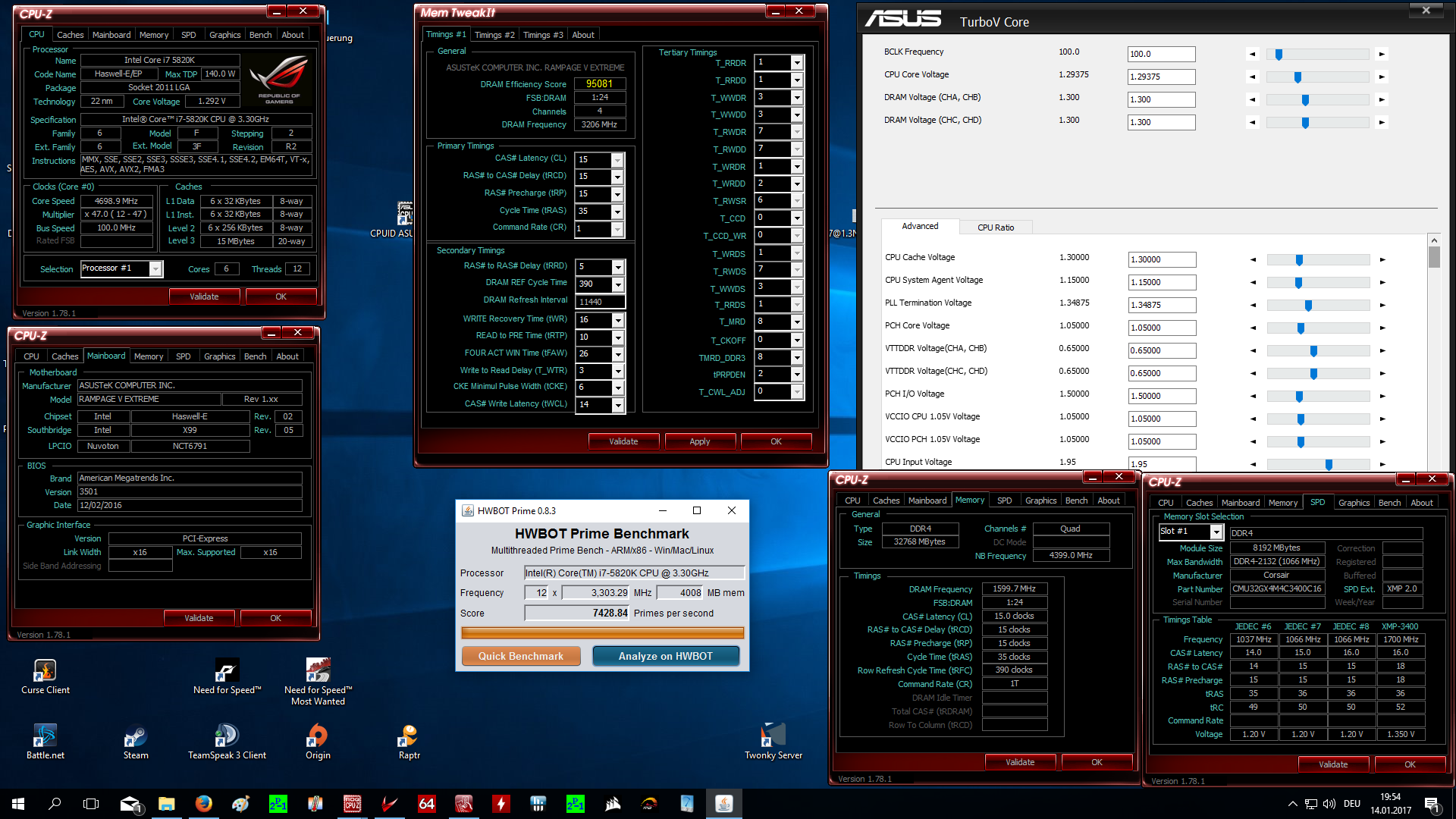The height and width of the screenshot is (819, 1456).
Task: Open File Explorer from the taskbar
Action: pyautogui.click(x=167, y=804)
